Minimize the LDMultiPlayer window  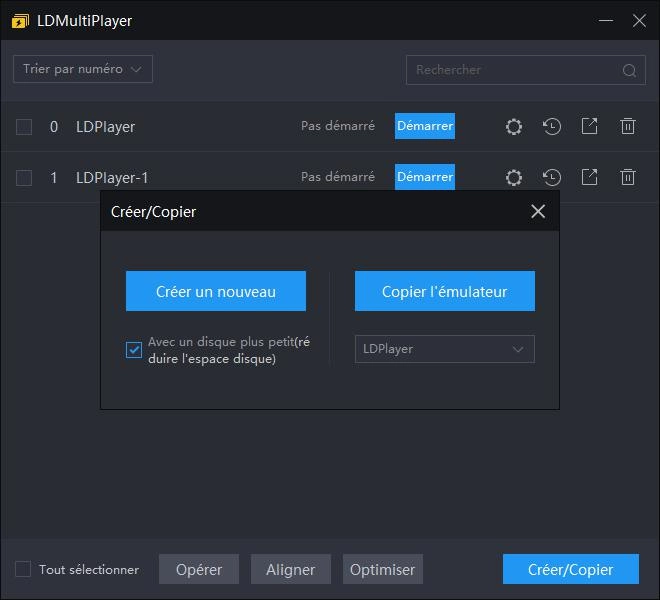click(606, 20)
